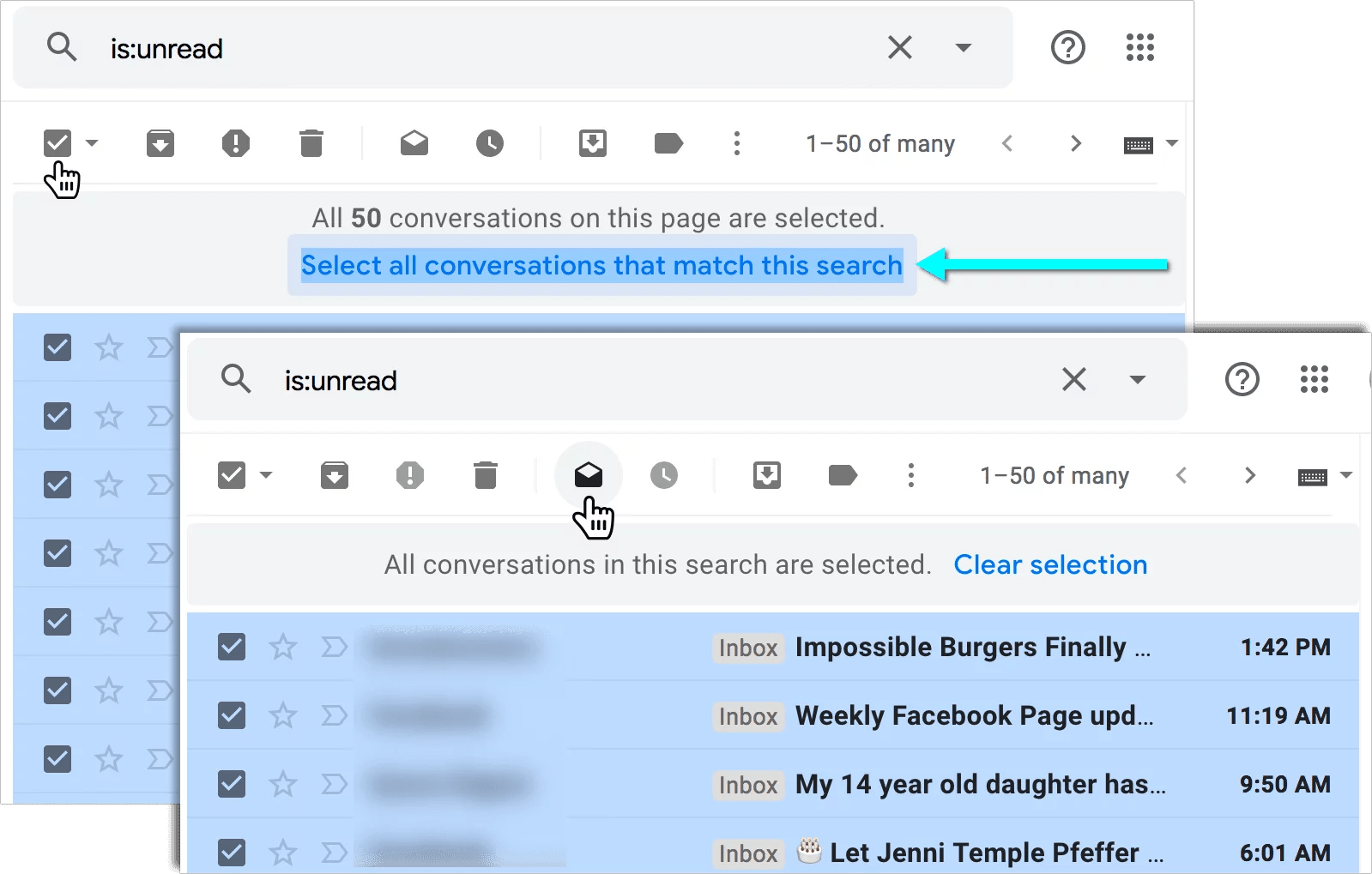
Task: Click Mark as read icon in back window
Action: 414,143
